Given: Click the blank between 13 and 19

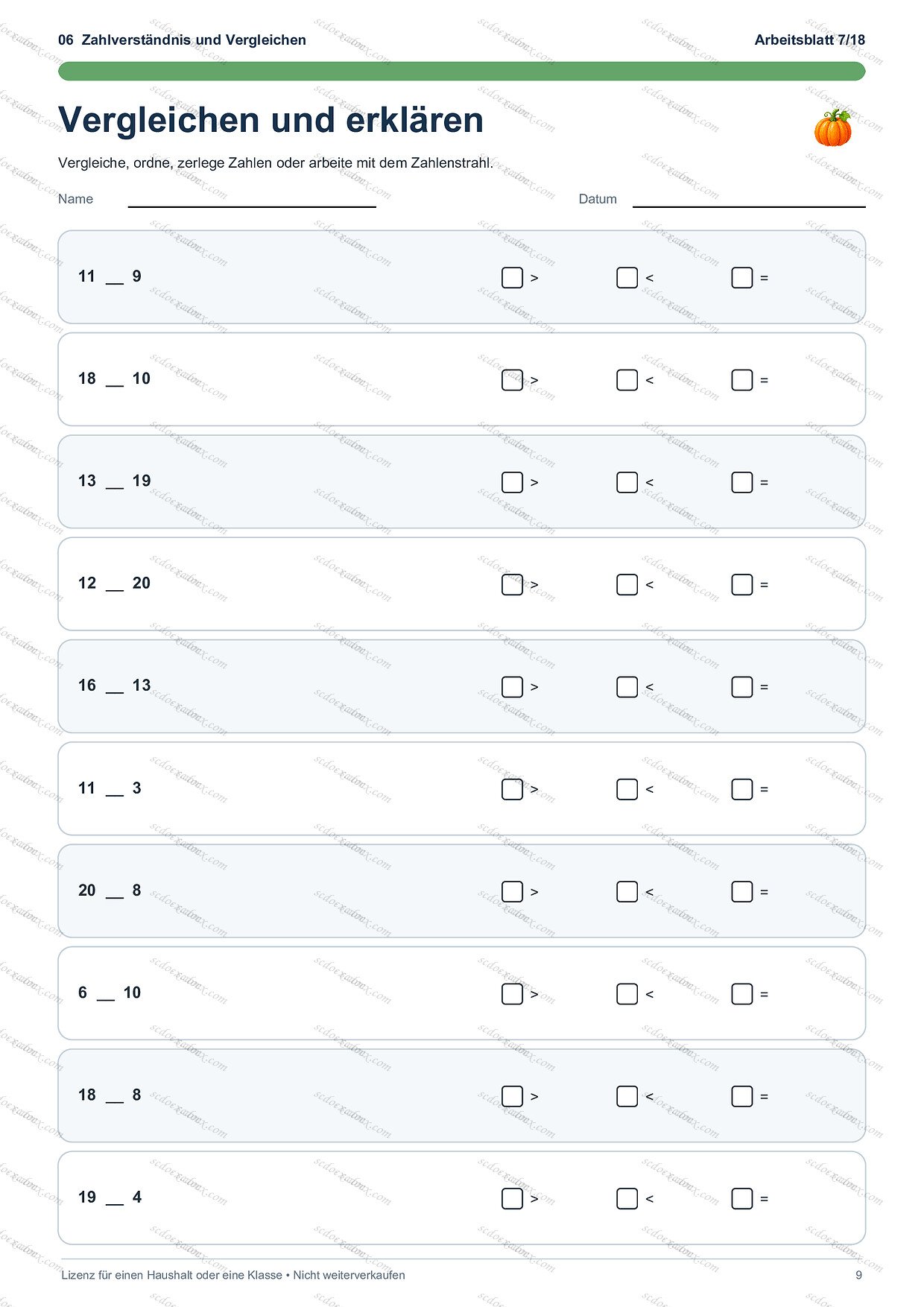Looking at the screenshot, I should click(114, 487).
